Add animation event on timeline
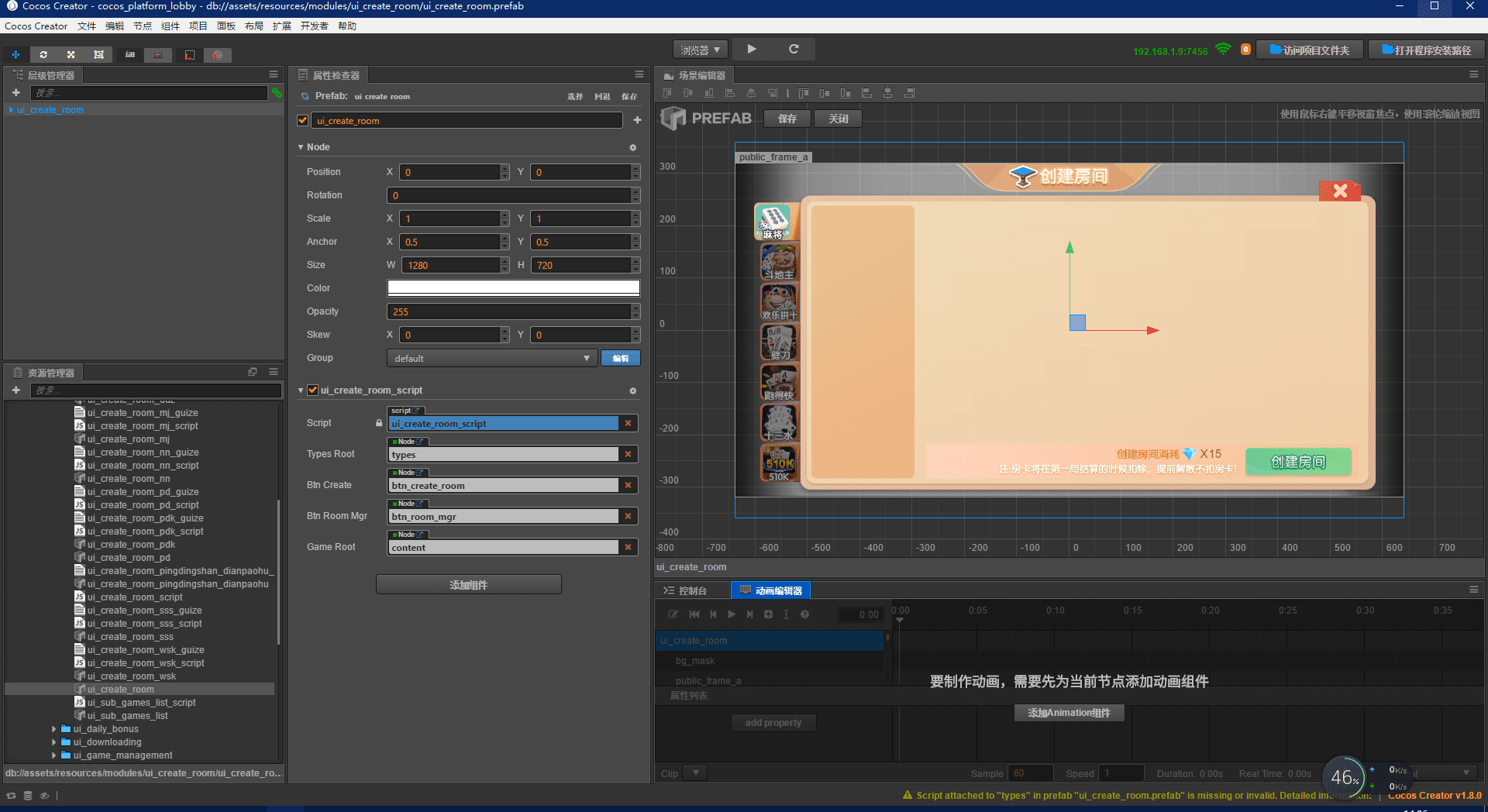This screenshot has height=812, width=1488. pos(786,614)
